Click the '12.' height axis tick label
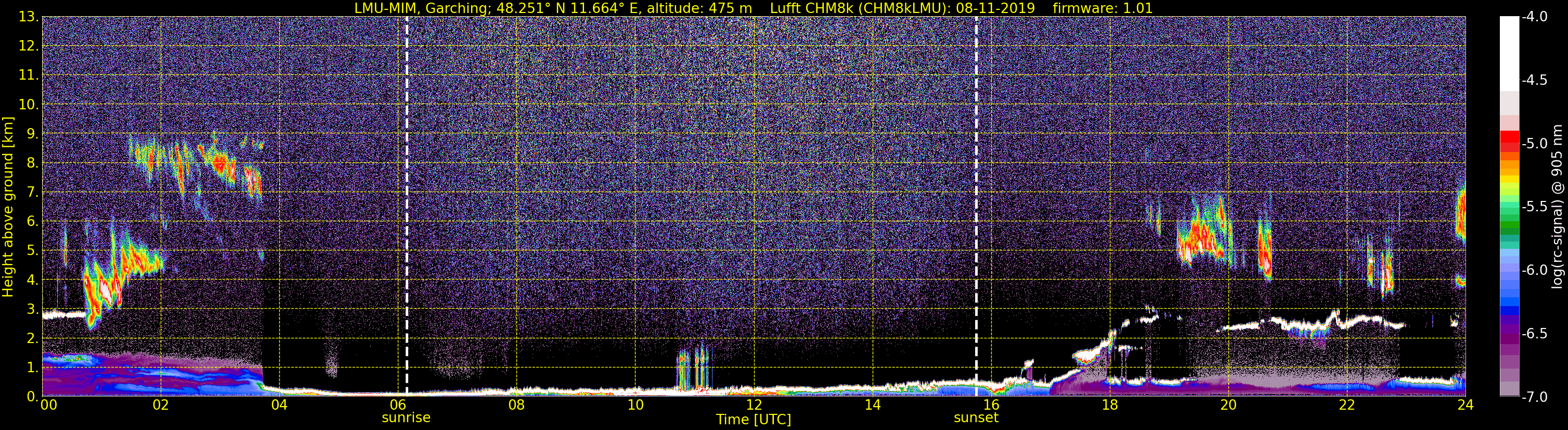 click(x=28, y=46)
